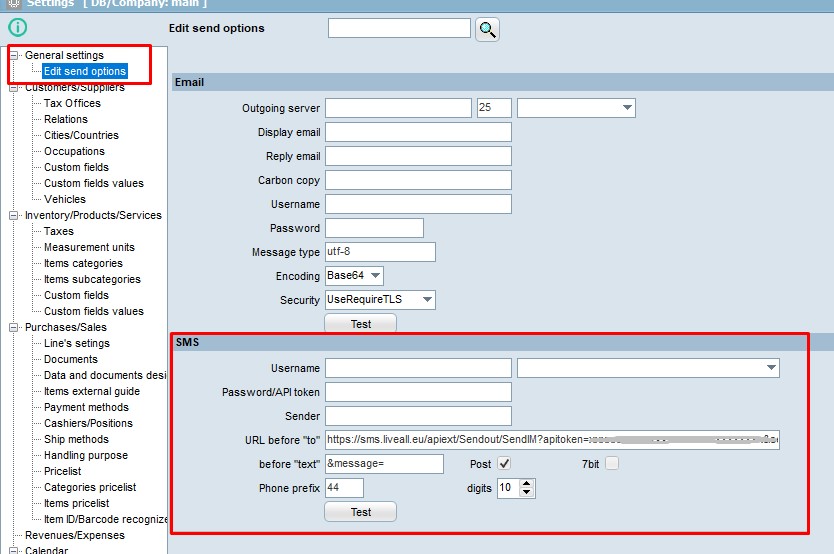Screen dimensions: 834x554
Task: Open Payment methods settings
Action: [x=86, y=407]
